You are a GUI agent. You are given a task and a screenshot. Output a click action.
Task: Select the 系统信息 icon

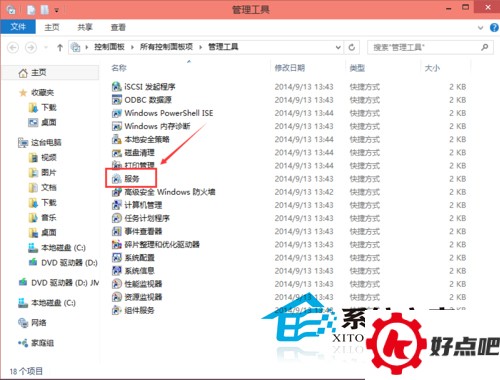(116, 271)
